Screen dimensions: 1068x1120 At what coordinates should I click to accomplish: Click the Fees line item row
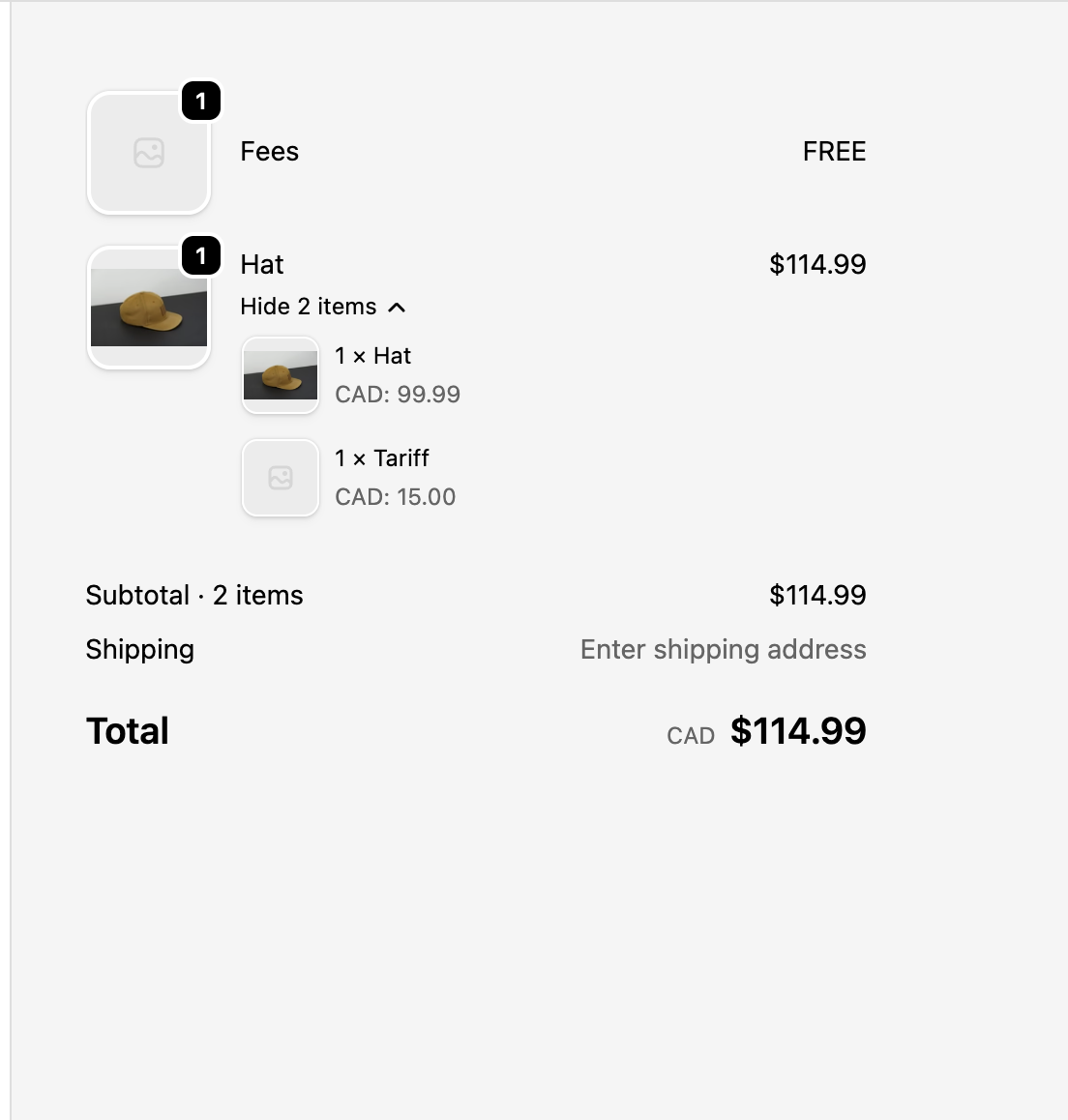click(x=484, y=151)
